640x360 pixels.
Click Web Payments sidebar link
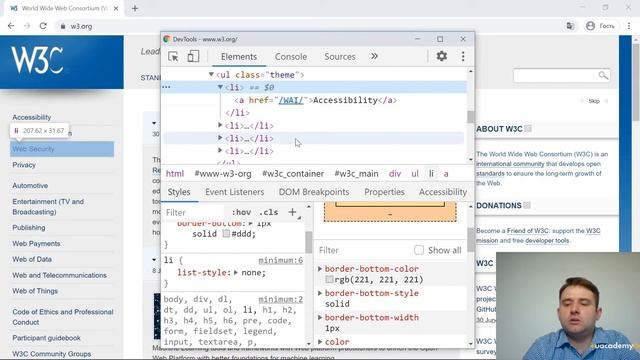[x=36, y=244]
